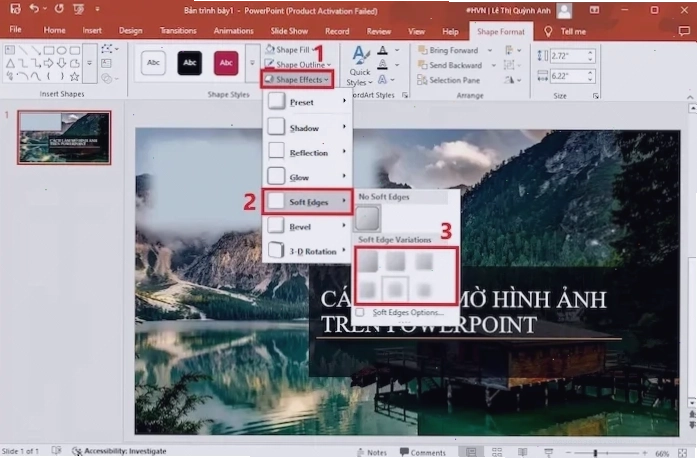Open Bring Forward dropdown arrow
Image resolution: width=697 pixels, height=458 pixels.
click(490, 50)
